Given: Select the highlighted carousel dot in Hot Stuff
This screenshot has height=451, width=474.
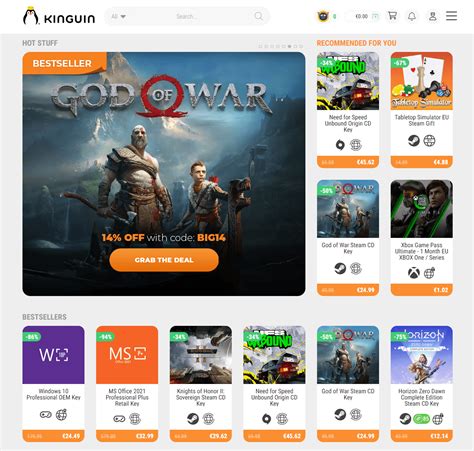Looking at the screenshot, I should click(x=289, y=46).
